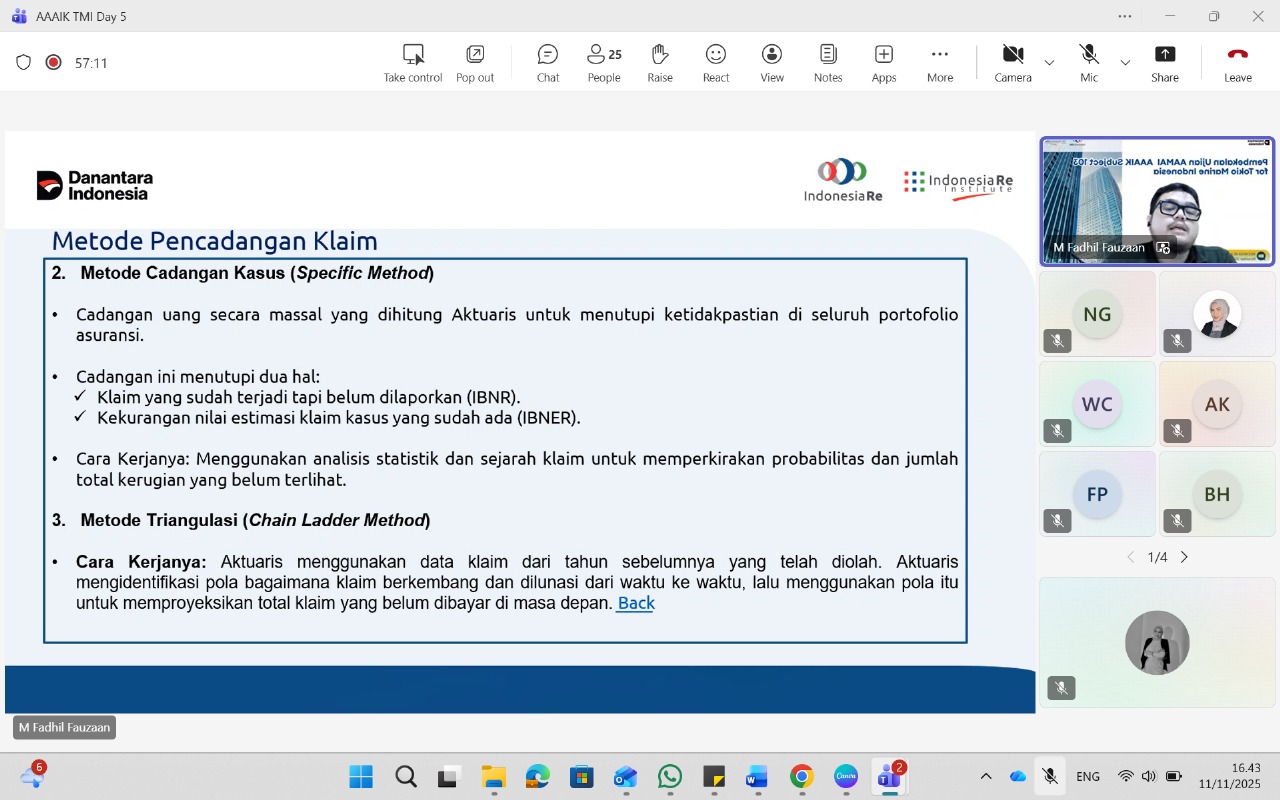Open the Apps panel
Viewport: 1280px width, 800px height.
(883, 63)
